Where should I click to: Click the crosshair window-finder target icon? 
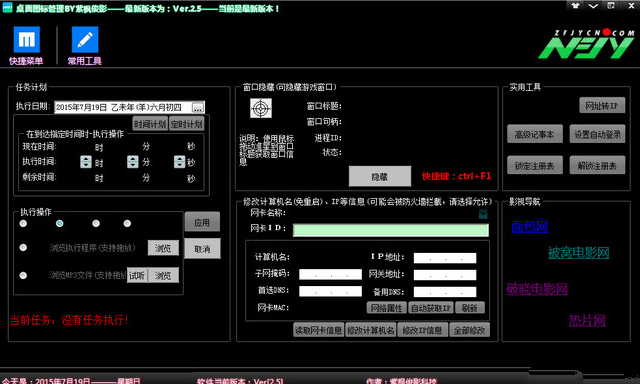point(261,108)
